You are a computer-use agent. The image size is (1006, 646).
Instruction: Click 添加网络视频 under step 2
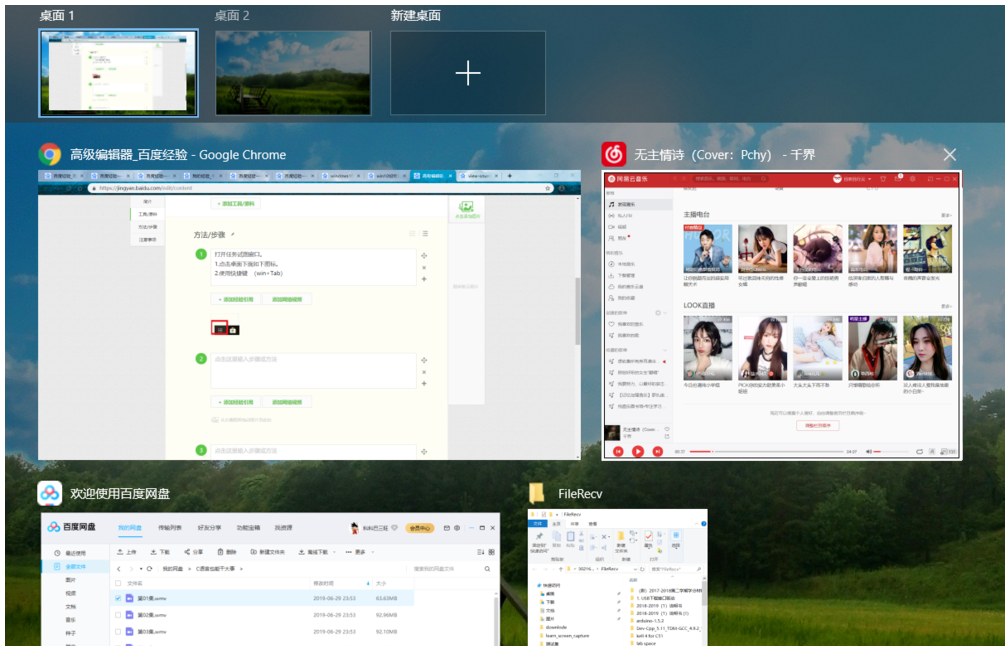click(287, 402)
